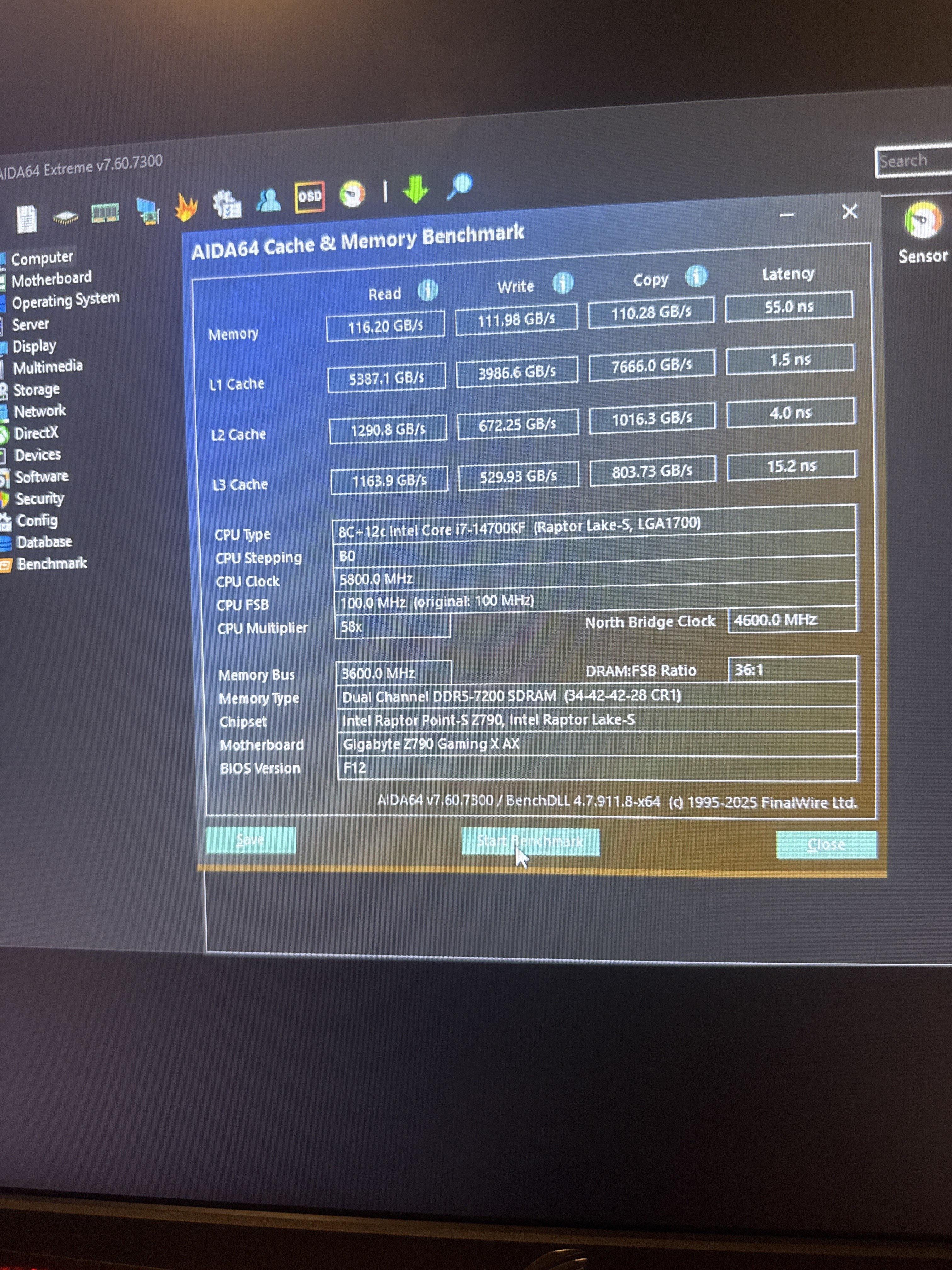Viewport: 952px width, 1270px height.
Task: Click the Close button in the benchmark dialog
Action: 826,844
